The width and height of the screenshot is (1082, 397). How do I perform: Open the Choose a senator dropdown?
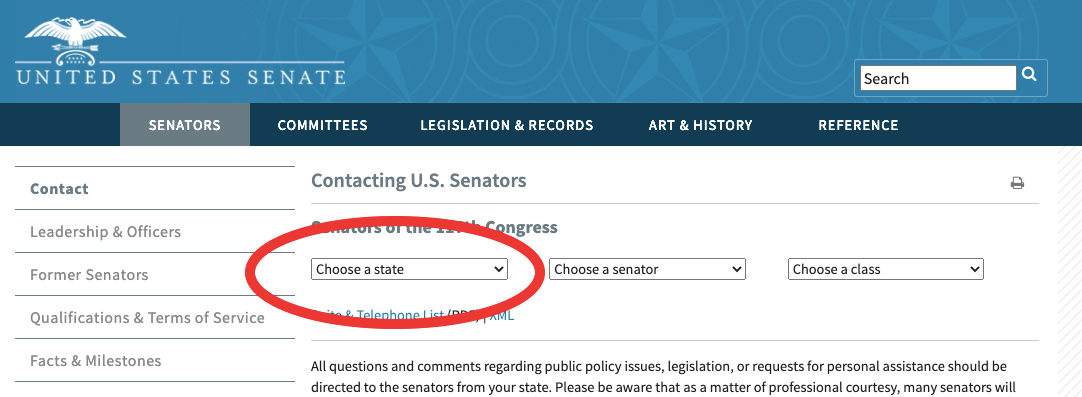pyautogui.click(x=647, y=269)
